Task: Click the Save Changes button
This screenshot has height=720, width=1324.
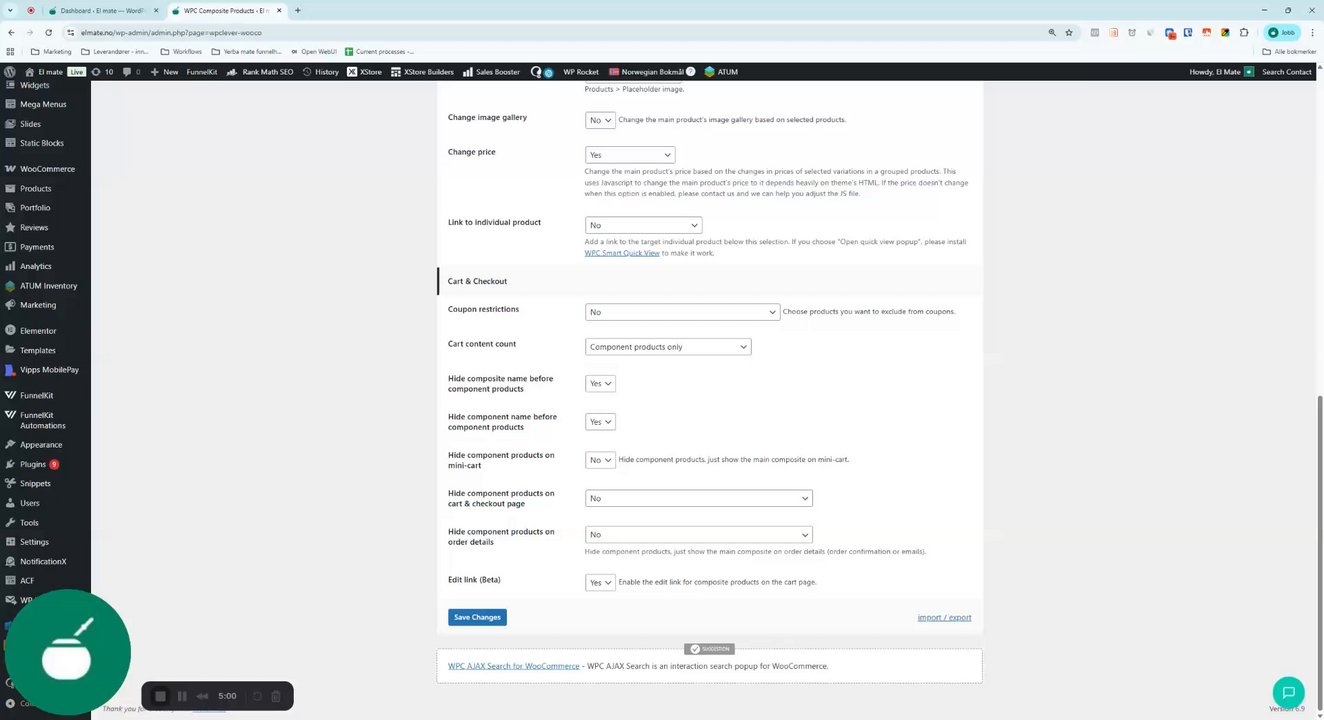Action: tap(477, 617)
